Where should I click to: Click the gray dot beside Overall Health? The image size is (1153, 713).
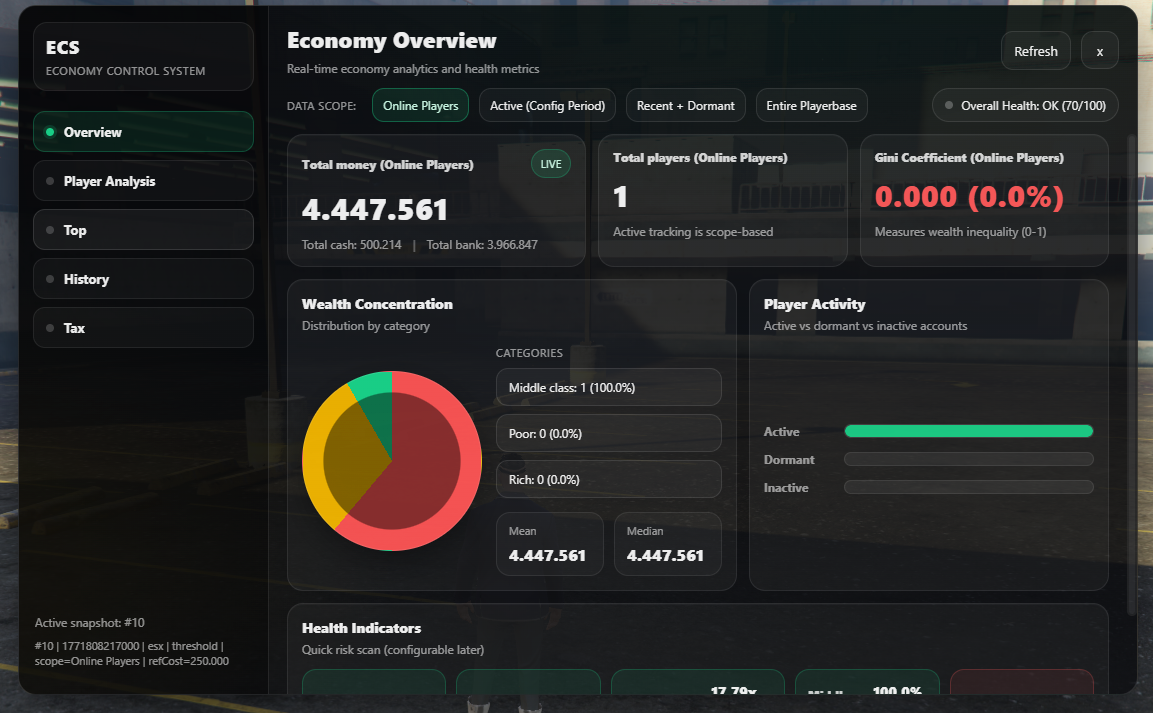point(949,105)
